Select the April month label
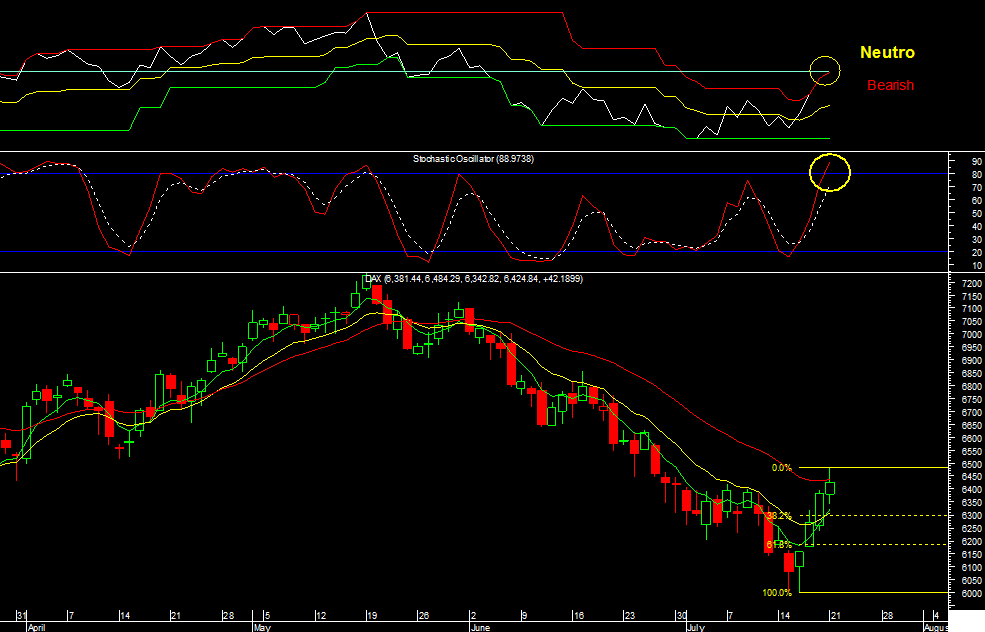This screenshot has width=985, height=632. pos(36,627)
